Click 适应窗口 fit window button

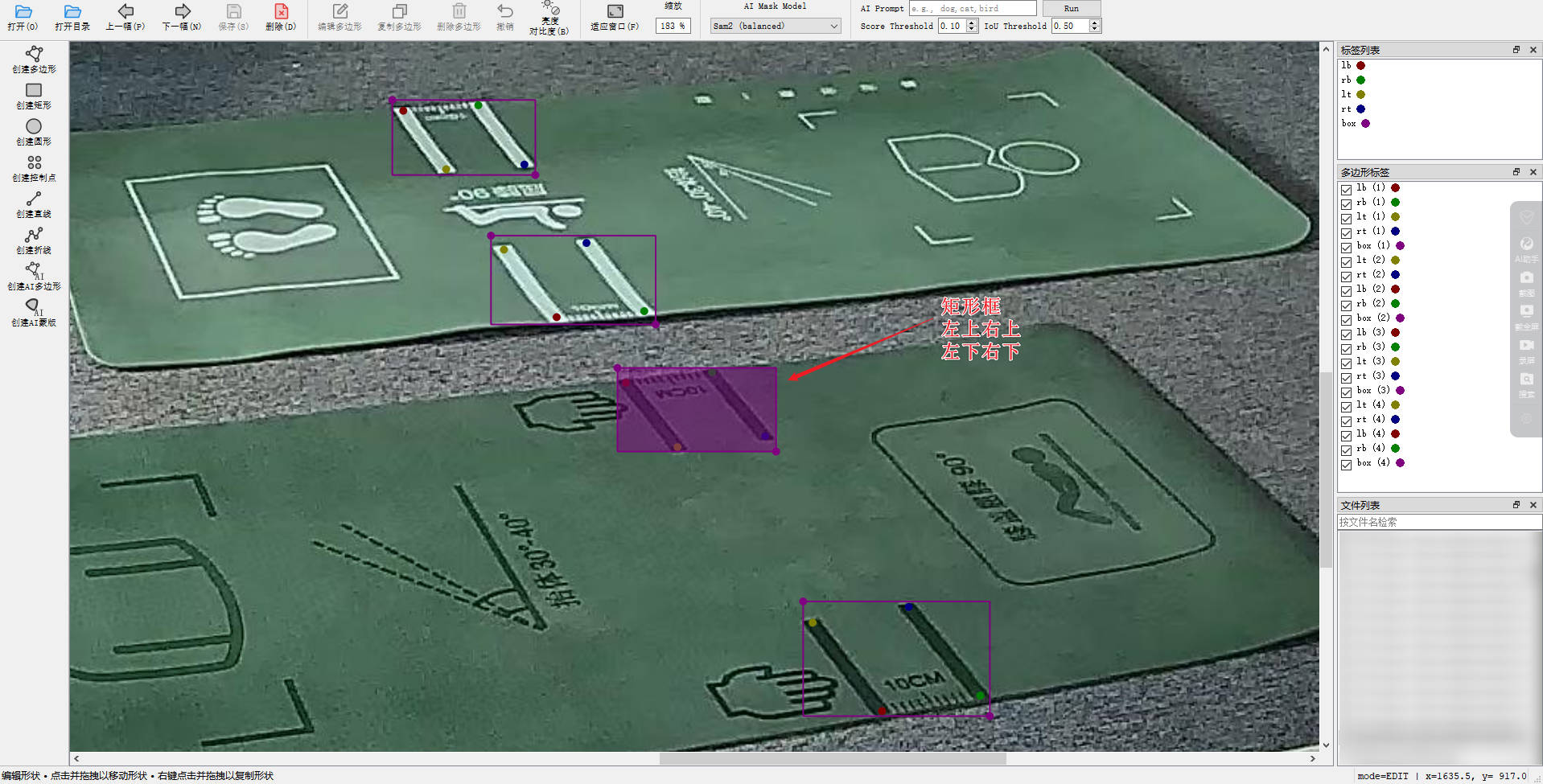click(x=615, y=17)
